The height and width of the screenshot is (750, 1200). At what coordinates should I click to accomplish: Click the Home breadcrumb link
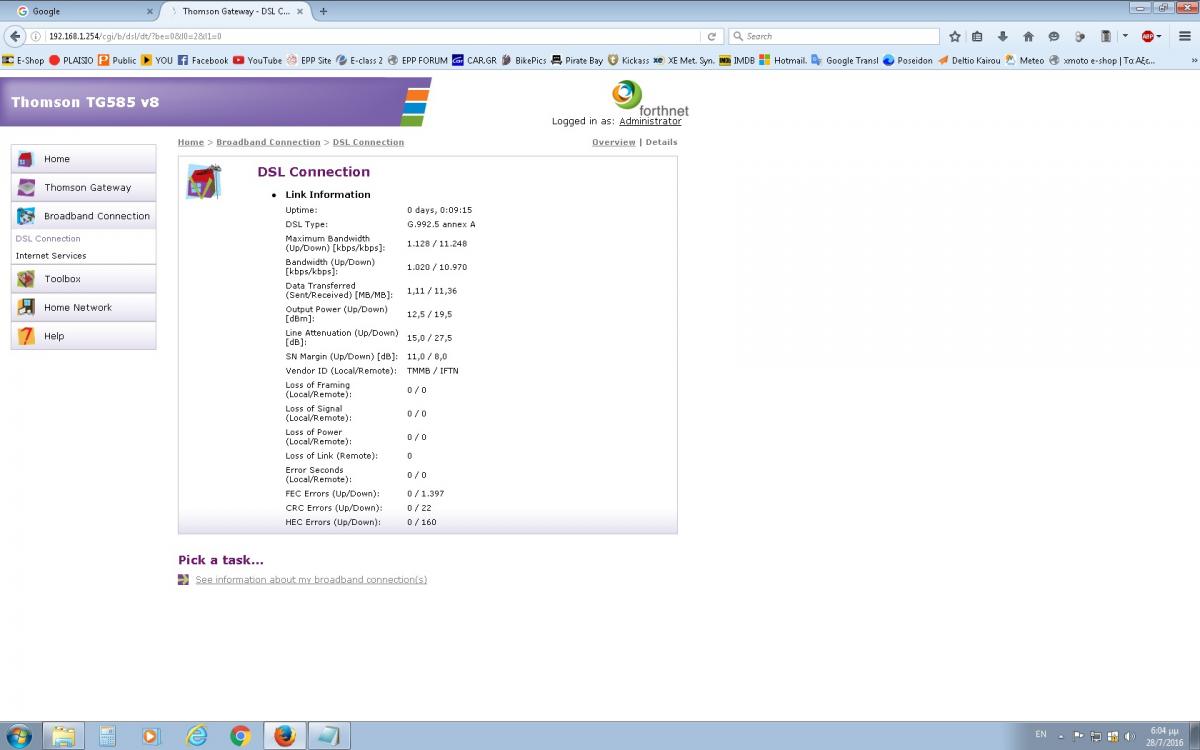[x=191, y=142]
